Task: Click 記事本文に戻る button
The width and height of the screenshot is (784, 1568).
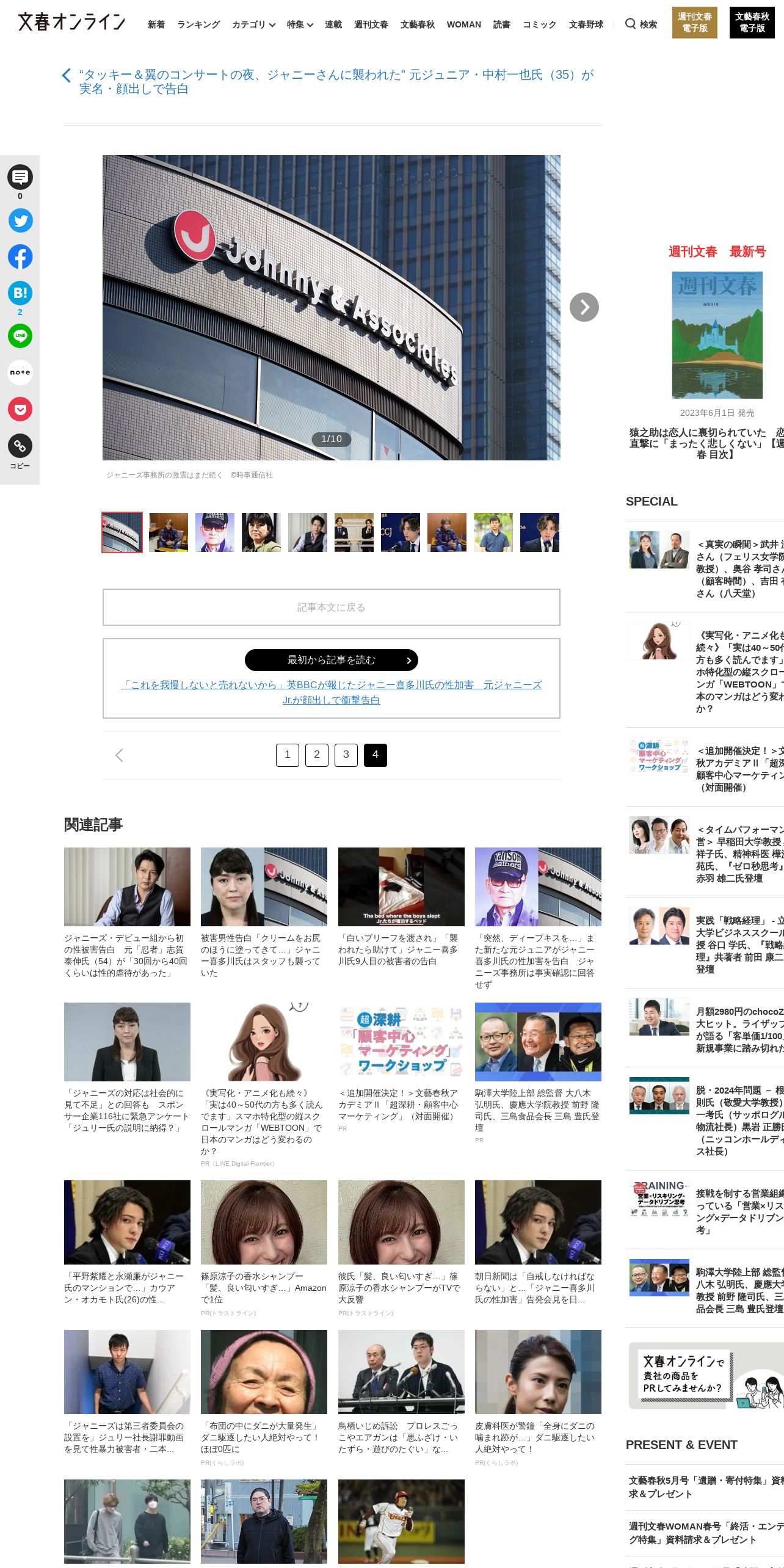Action: (332, 607)
